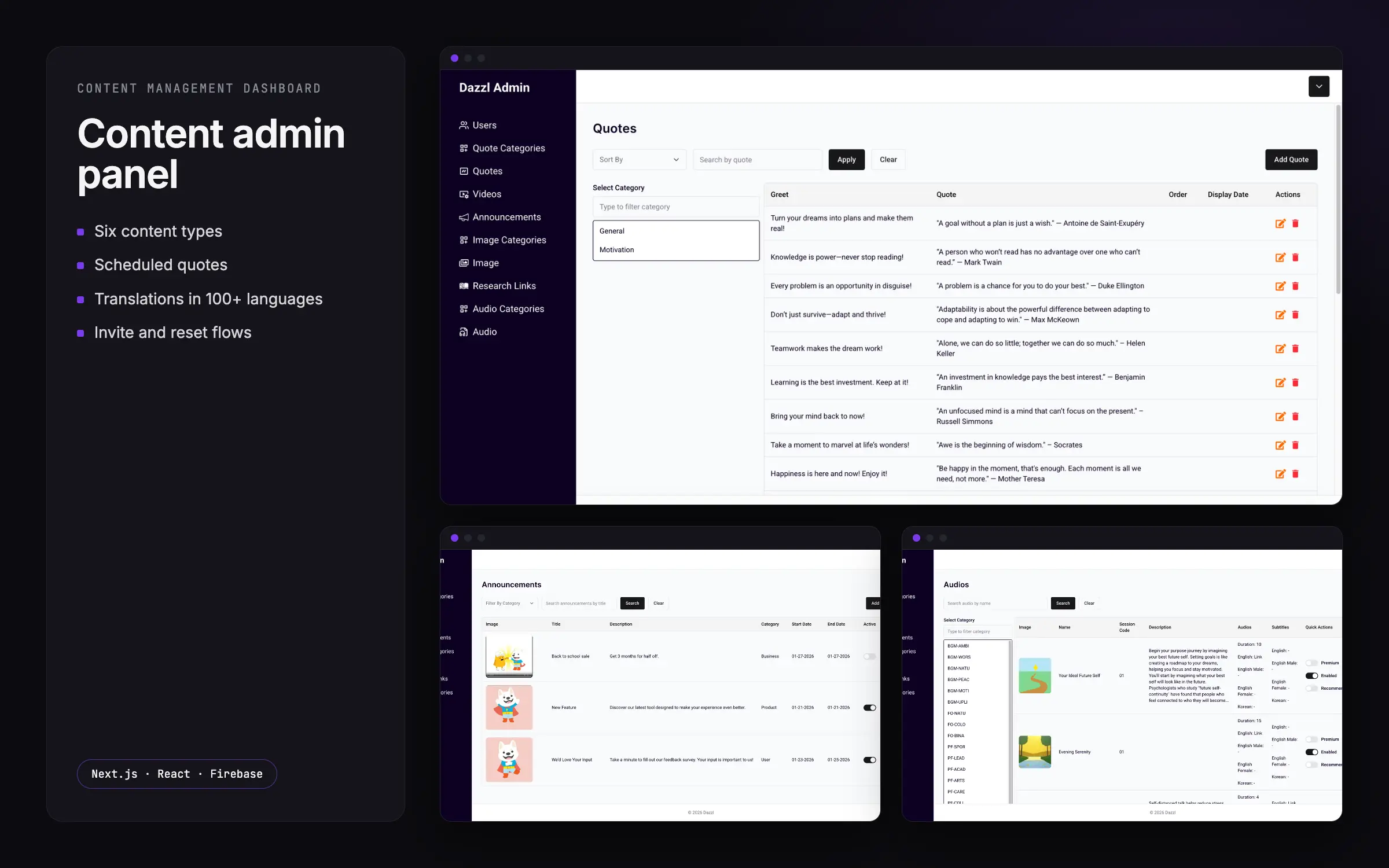Delete the Antoine de Saint-Exupéry quote
1389x868 pixels.
[1295, 223]
